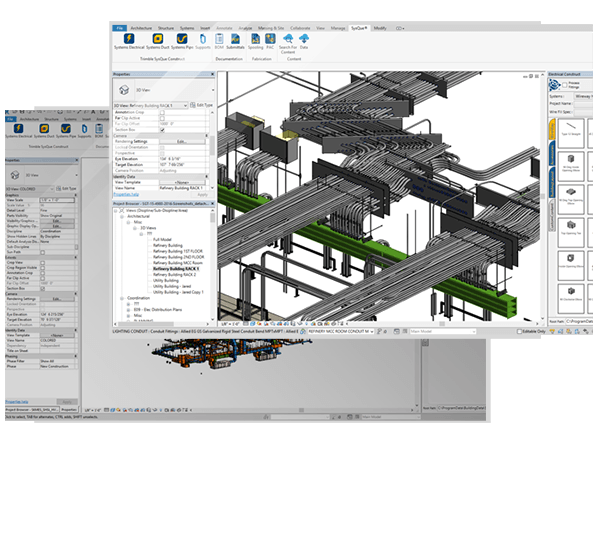Select the 90 Deg Inside Opening Elbow fitting
The height and width of the screenshot is (539, 600).
[571, 166]
